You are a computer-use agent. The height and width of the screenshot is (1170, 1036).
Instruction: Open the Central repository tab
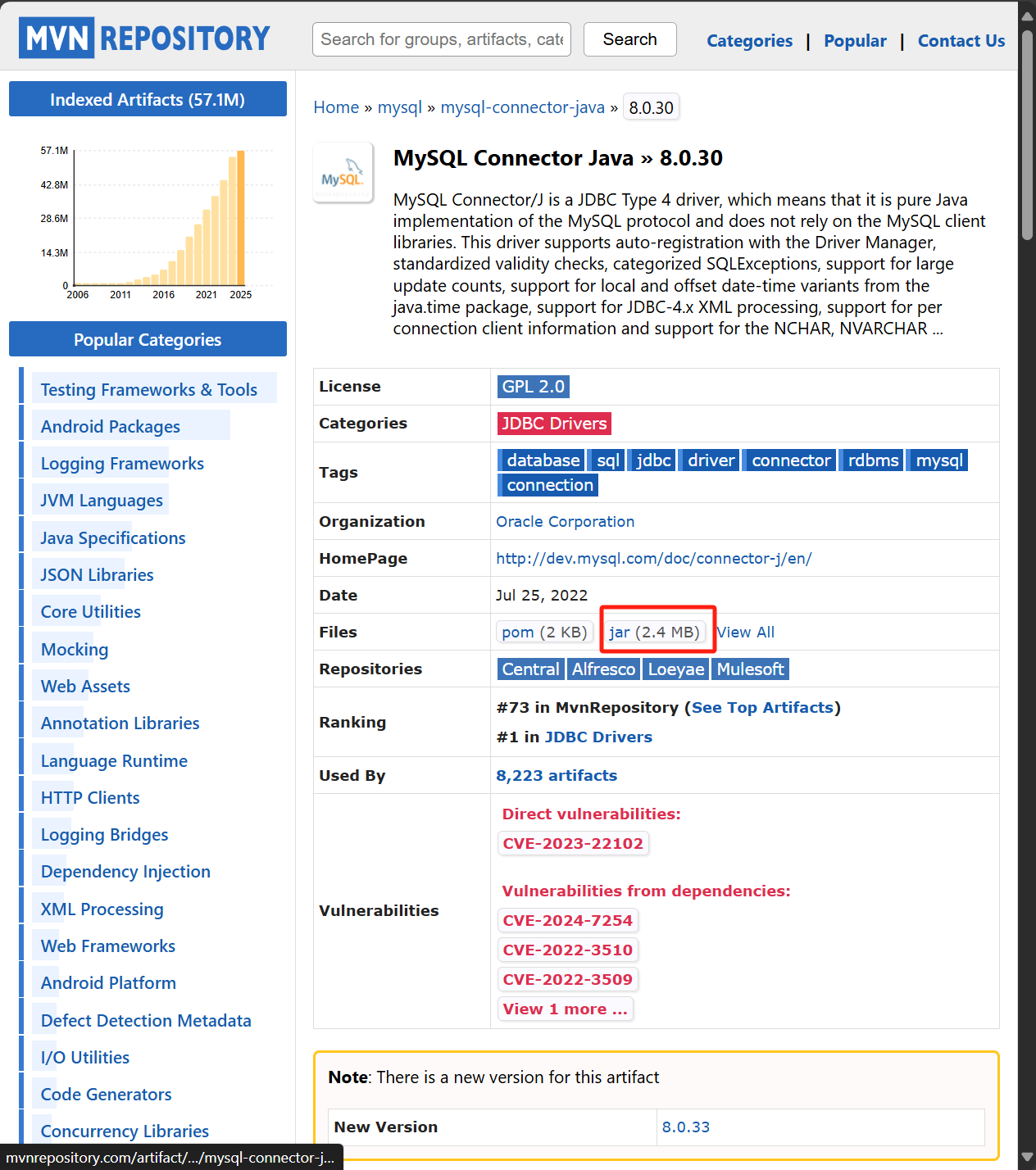[531, 669]
